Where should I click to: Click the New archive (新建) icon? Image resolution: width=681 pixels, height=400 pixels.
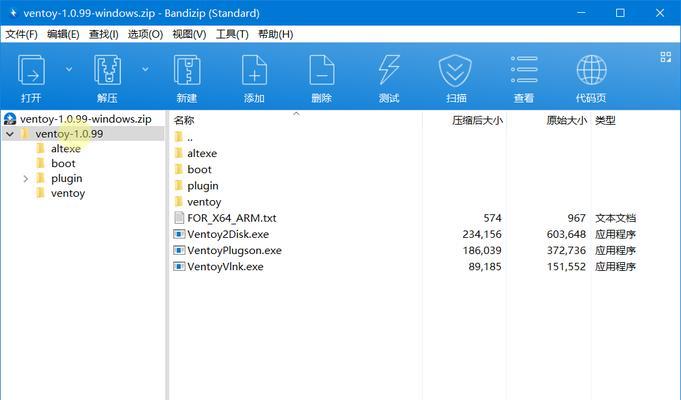187,70
